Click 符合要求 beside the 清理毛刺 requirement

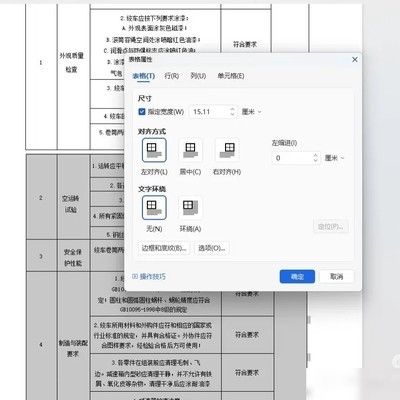pos(247,372)
